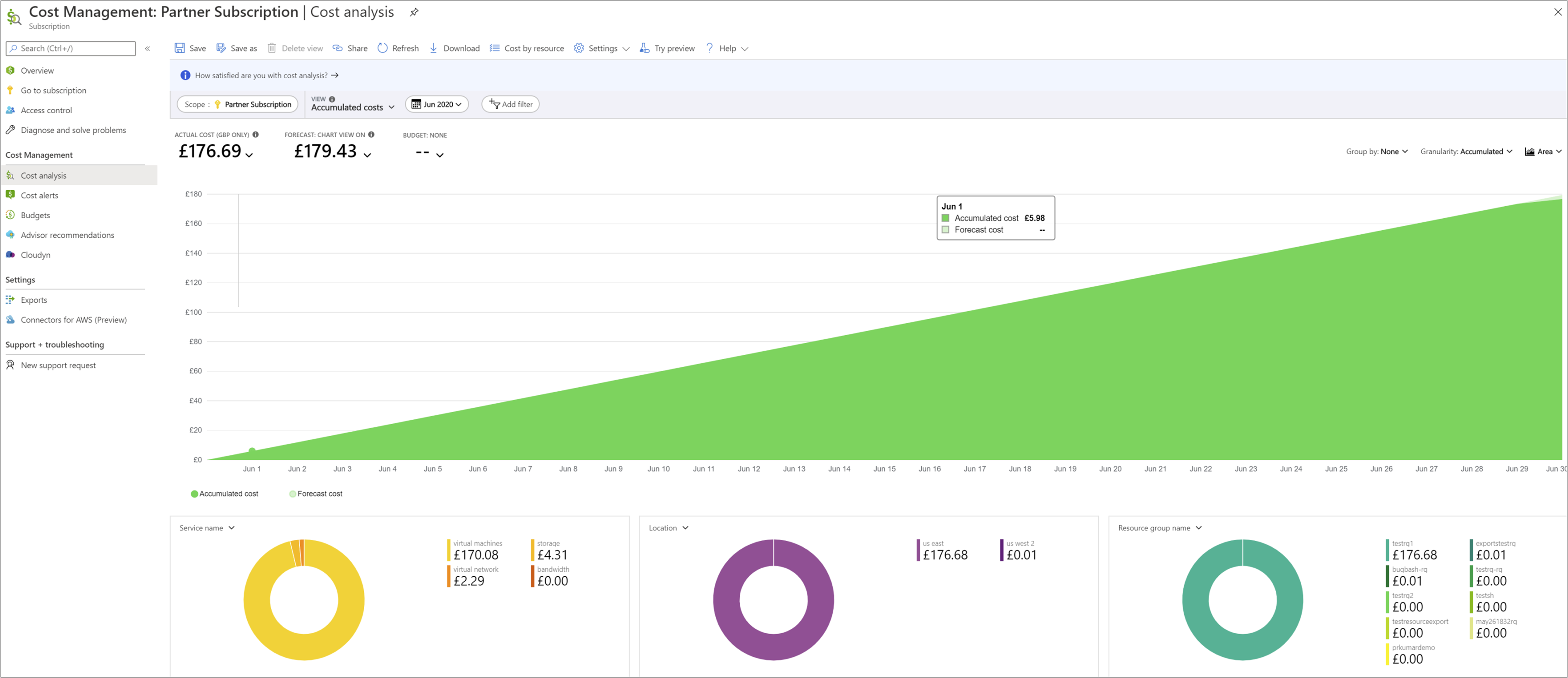Screen dimensions: 1568x678
Task: Click the Save toolbar icon
Action: click(179, 48)
